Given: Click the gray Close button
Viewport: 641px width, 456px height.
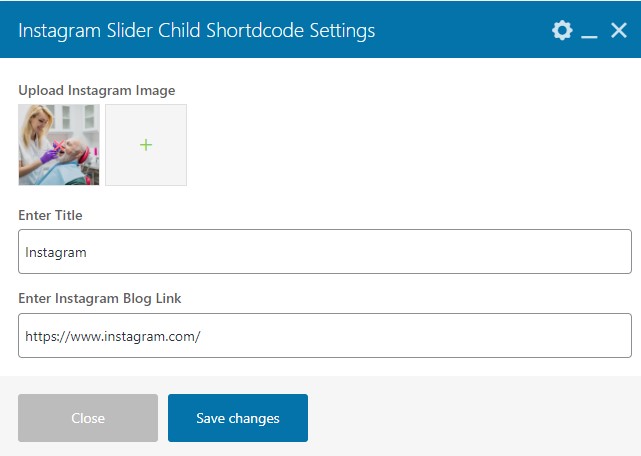Looking at the screenshot, I should point(88,418).
